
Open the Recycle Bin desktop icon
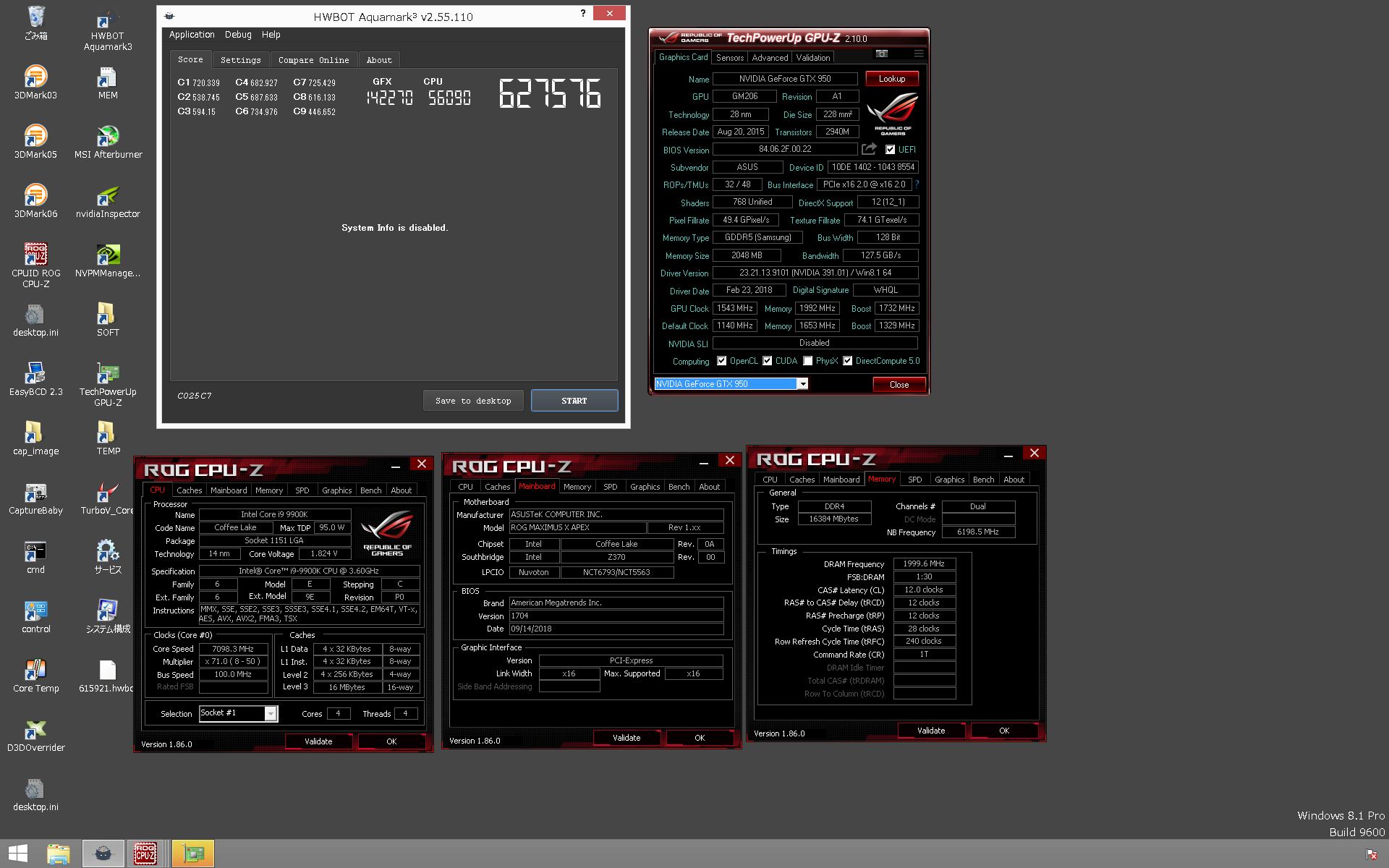coord(35,22)
